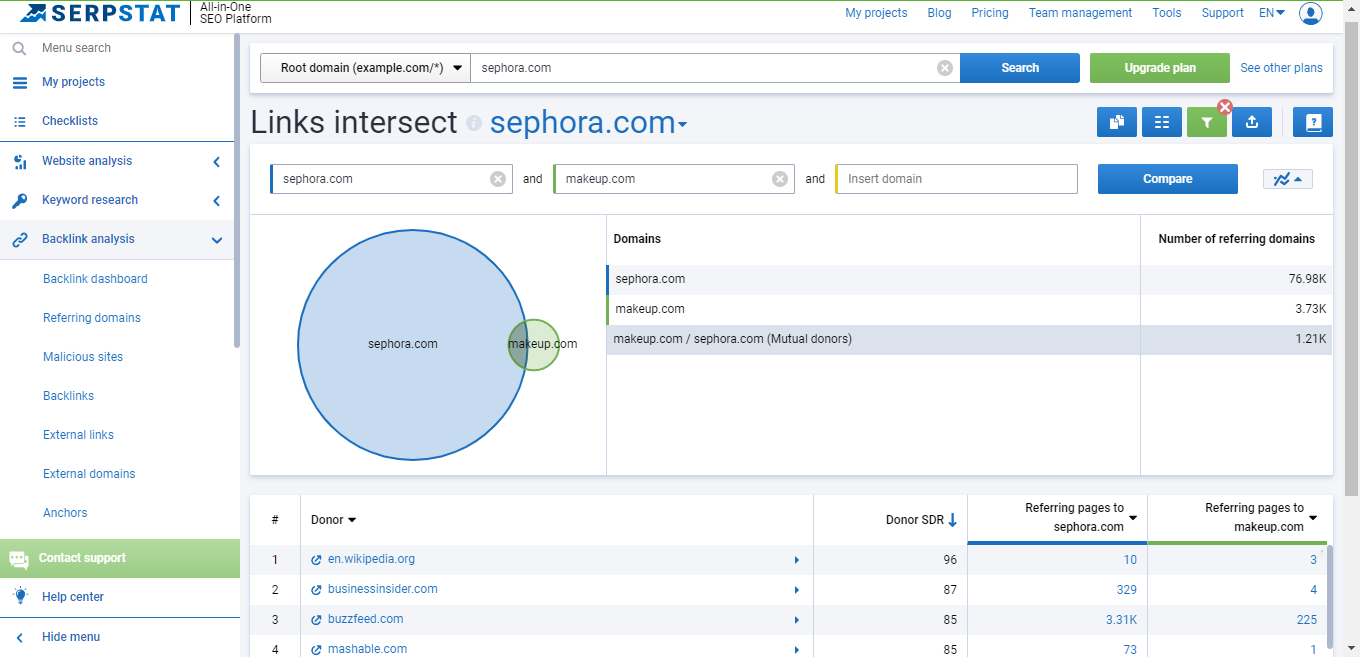Click the info icon beside Links intersect

[x=474, y=123]
